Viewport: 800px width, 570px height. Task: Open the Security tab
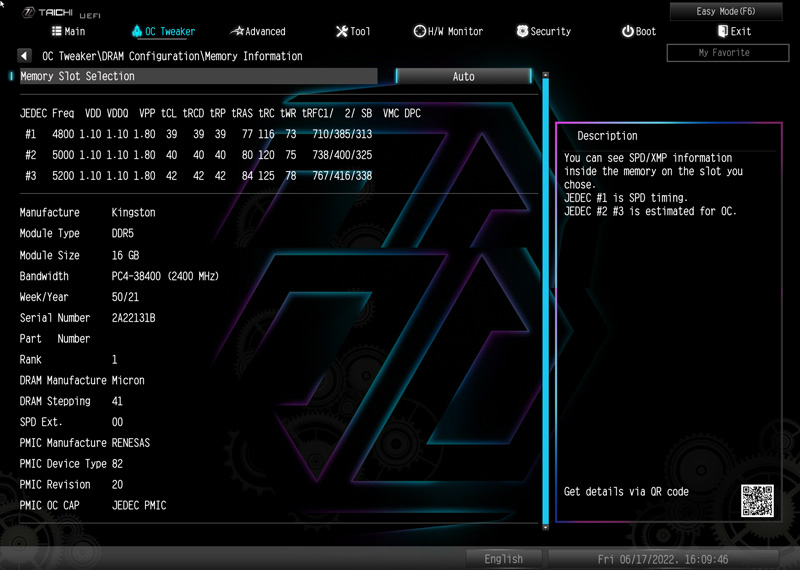point(543,31)
